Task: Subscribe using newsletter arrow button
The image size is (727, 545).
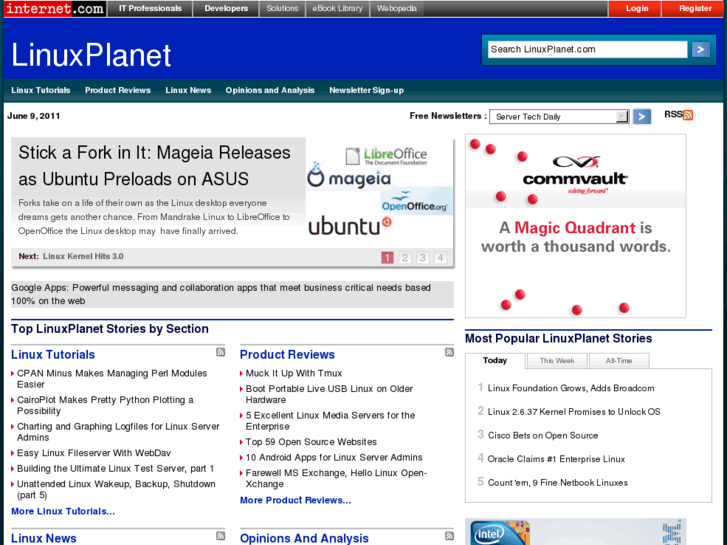Action: point(642,116)
